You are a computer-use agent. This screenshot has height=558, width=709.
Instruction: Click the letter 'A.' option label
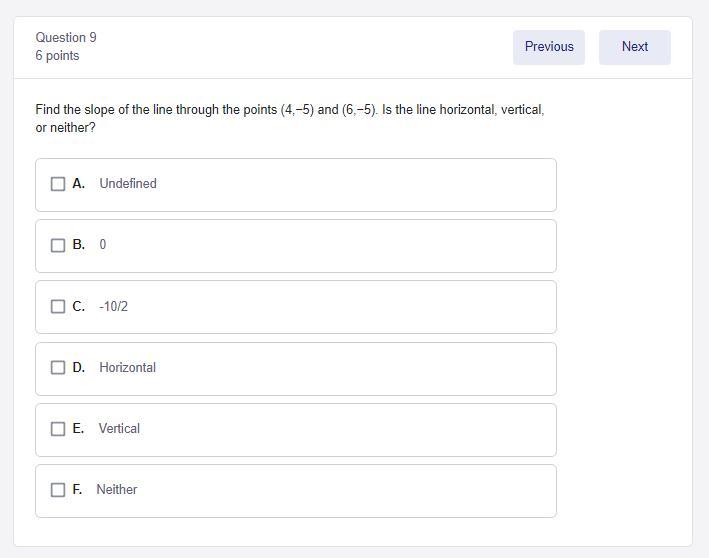click(79, 184)
